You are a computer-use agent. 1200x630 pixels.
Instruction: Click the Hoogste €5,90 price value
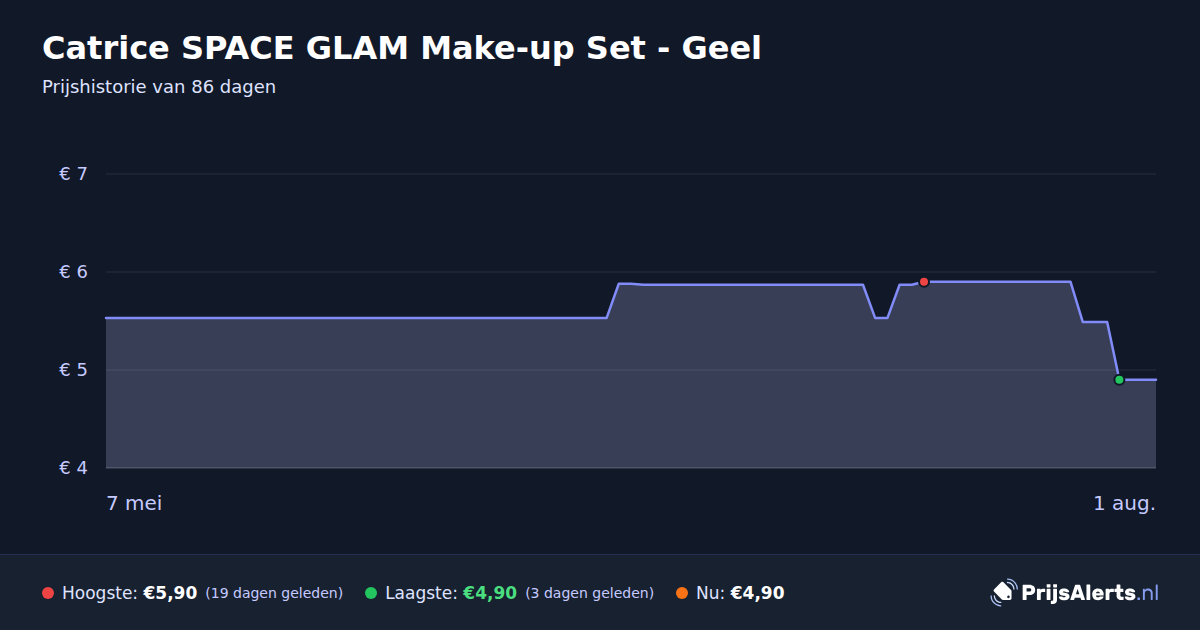click(x=170, y=593)
